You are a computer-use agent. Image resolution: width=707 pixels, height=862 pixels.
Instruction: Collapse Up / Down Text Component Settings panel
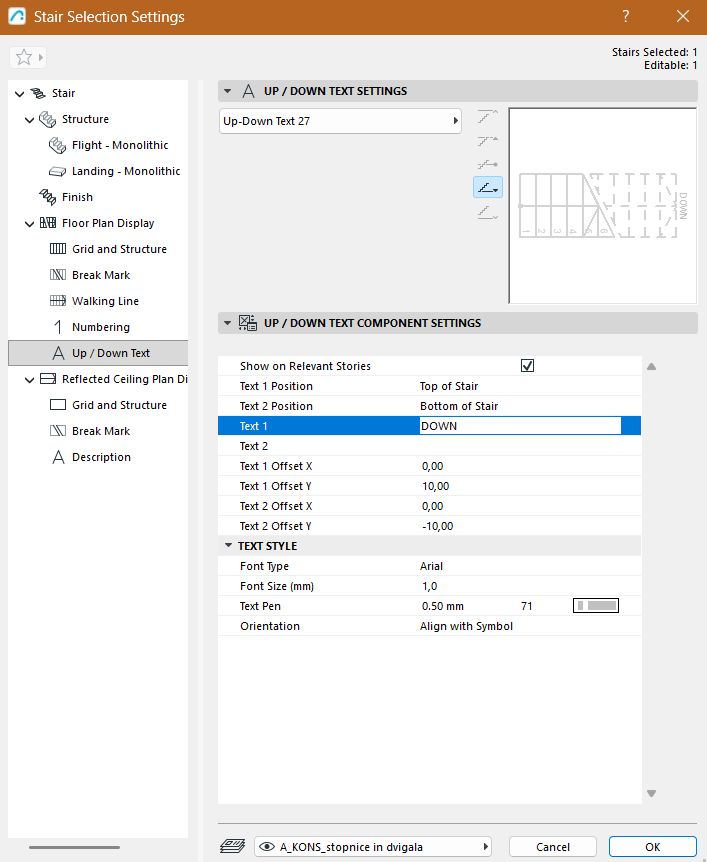click(228, 323)
